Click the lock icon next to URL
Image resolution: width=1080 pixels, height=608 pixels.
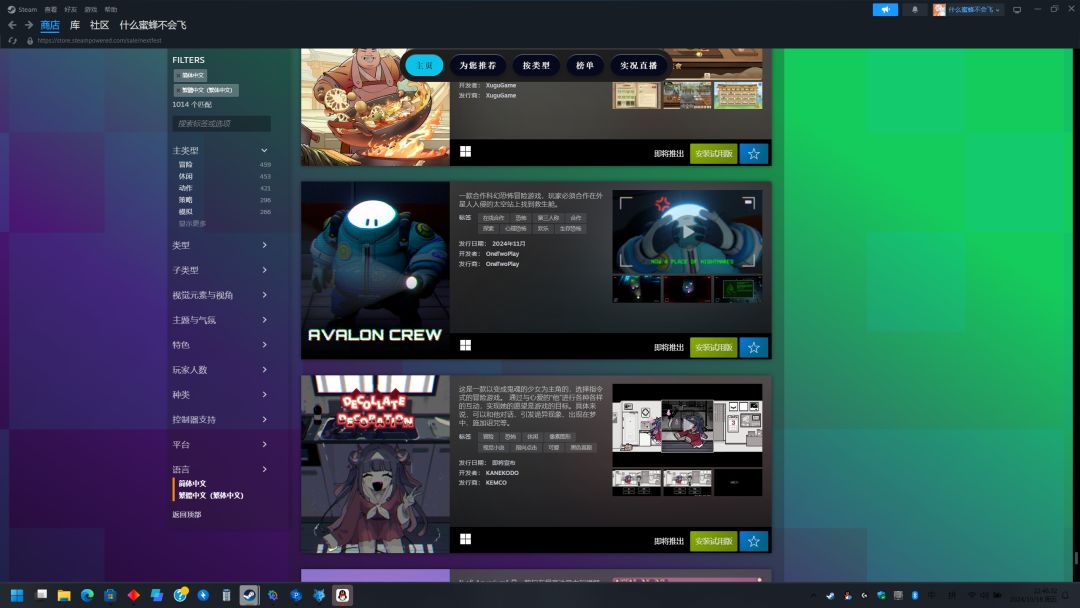tap(30, 41)
